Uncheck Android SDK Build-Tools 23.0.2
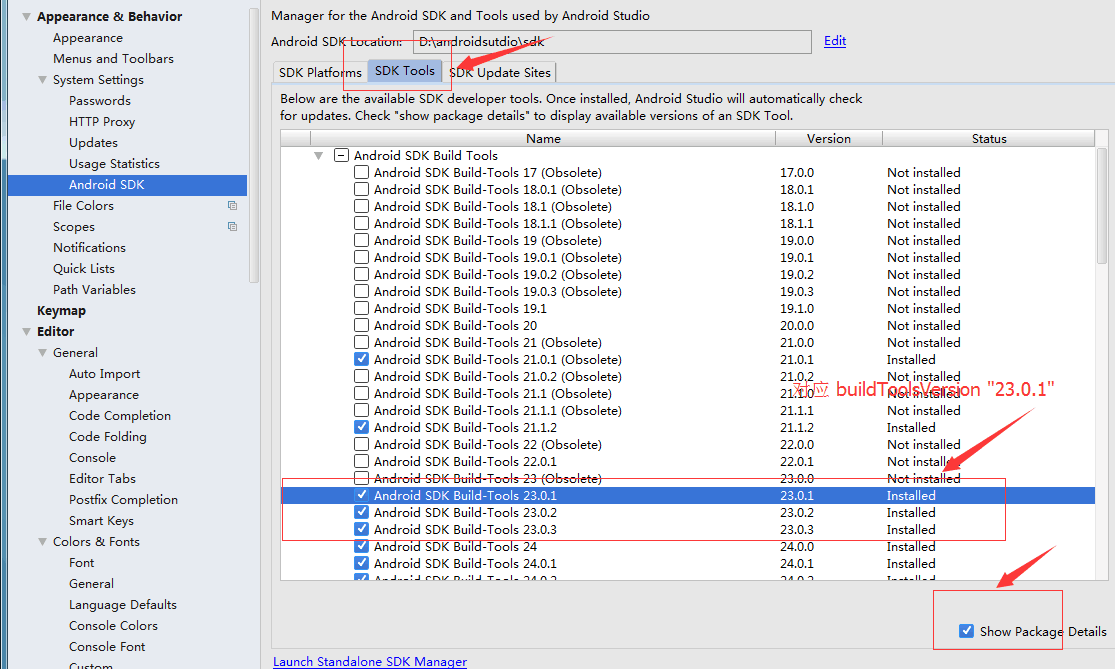The width and height of the screenshot is (1115, 669). 361,512
